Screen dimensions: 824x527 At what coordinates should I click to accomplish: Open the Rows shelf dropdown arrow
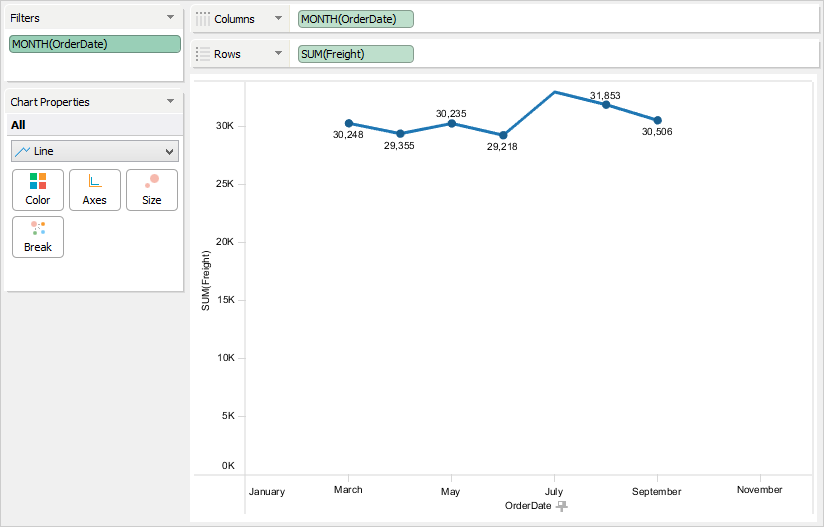(278, 54)
